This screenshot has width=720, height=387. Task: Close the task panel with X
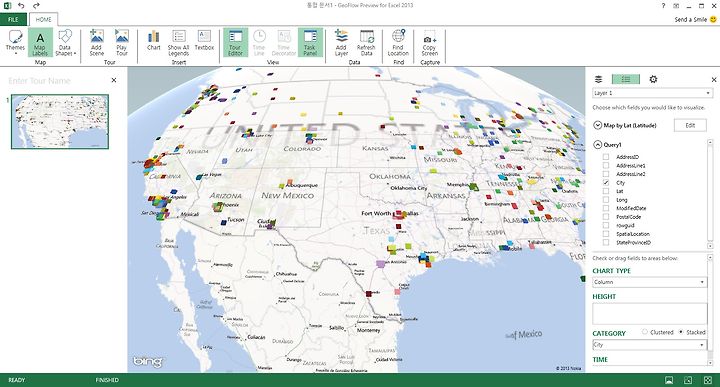(x=714, y=79)
